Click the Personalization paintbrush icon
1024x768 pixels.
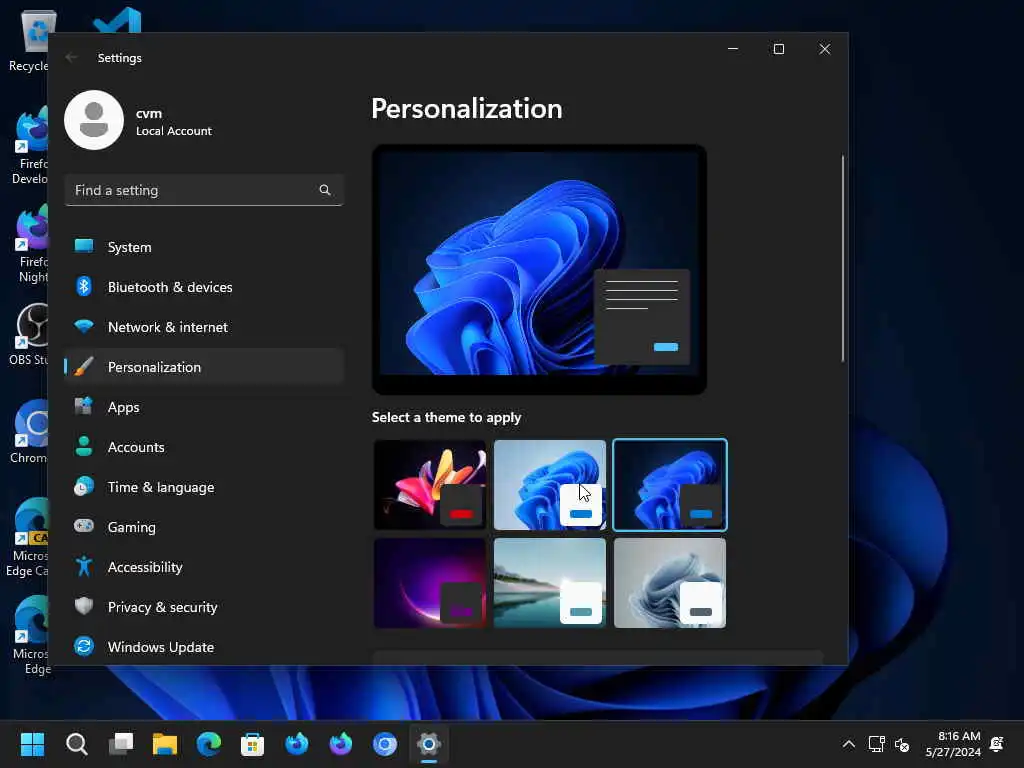(84, 366)
